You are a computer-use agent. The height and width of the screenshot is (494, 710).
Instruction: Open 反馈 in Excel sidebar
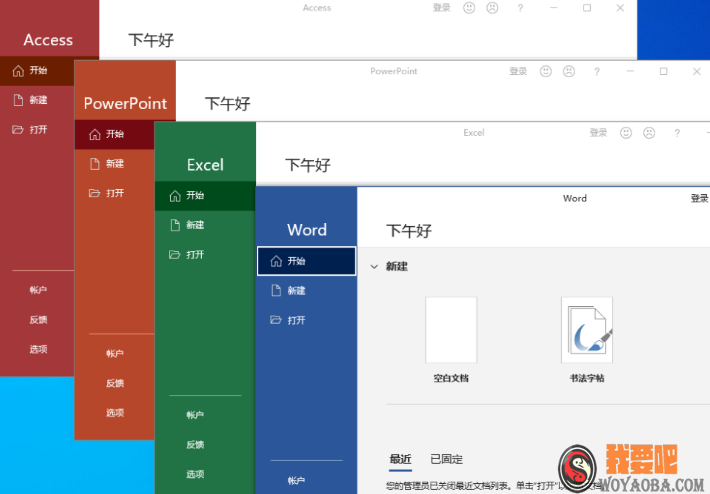195,445
